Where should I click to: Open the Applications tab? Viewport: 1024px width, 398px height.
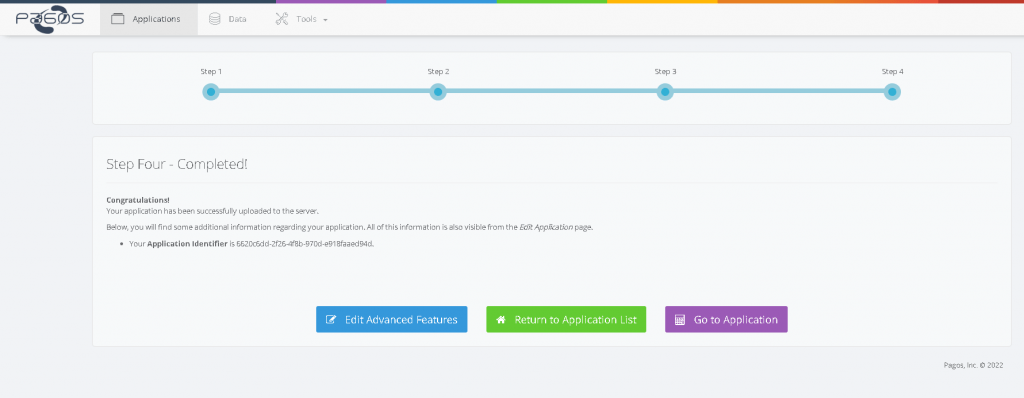[x=149, y=19]
